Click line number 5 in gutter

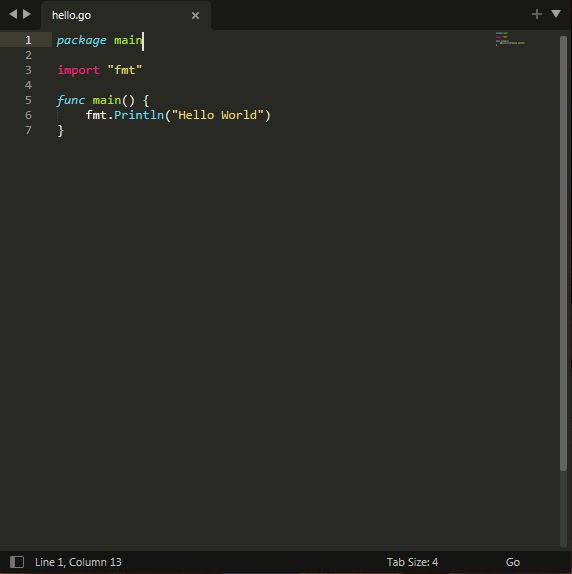[x=28, y=100]
